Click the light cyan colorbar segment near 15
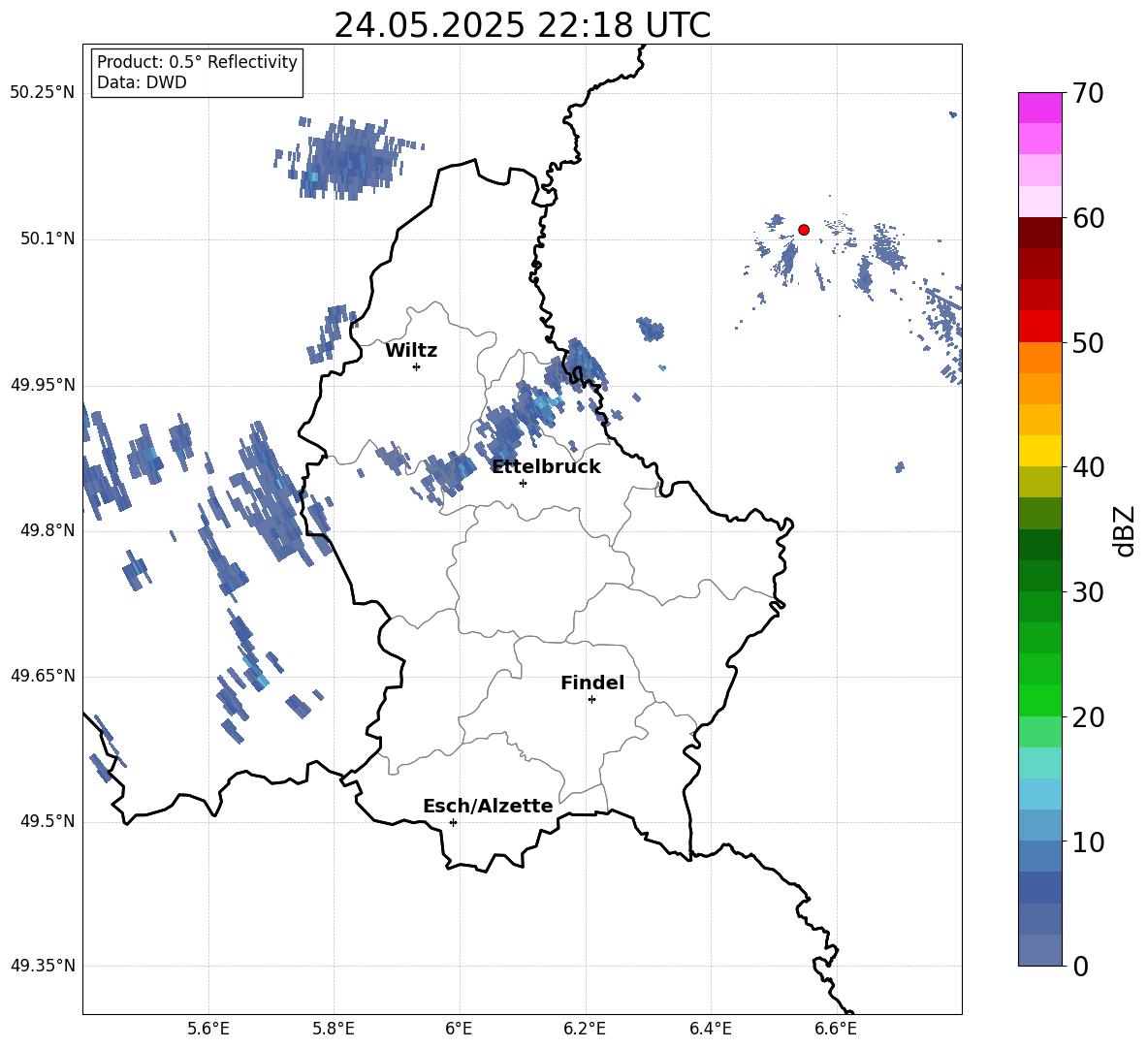The height and width of the screenshot is (1048, 1148). pyautogui.click(x=1039, y=763)
